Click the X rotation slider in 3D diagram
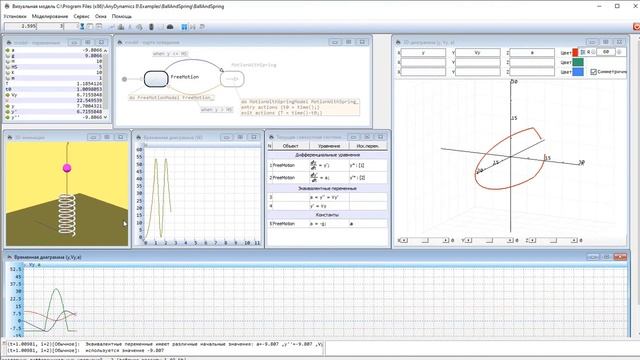Viewport: 640px width, 360px height. [426, 240]
